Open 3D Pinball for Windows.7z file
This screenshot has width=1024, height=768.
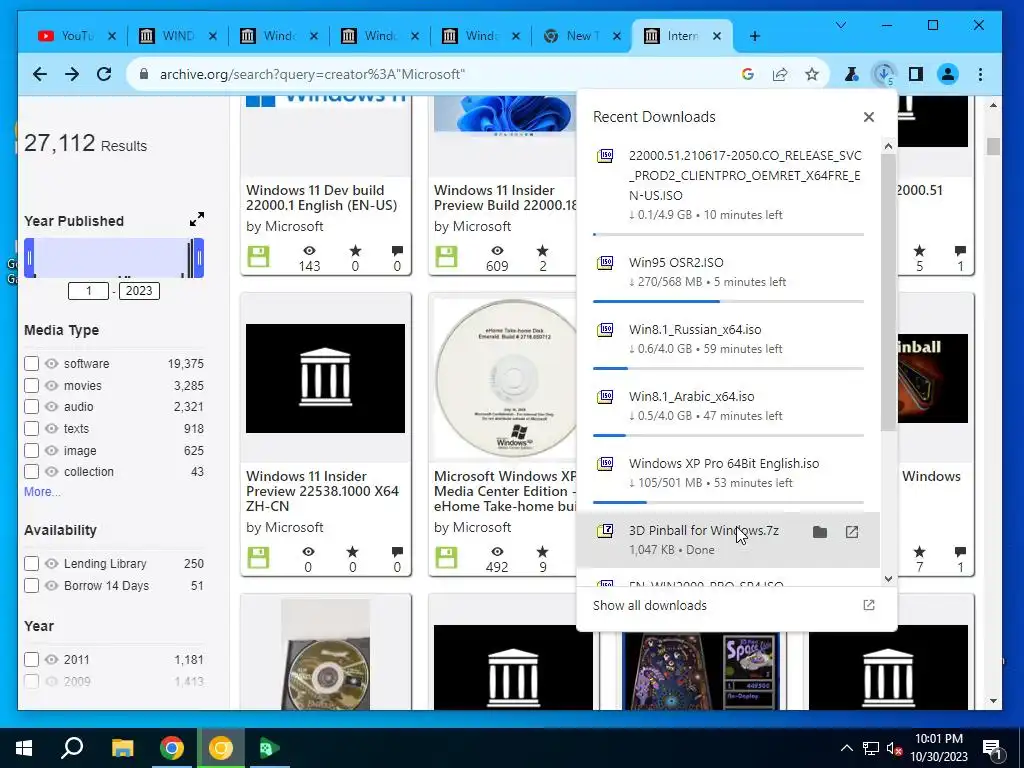(852, 532)
